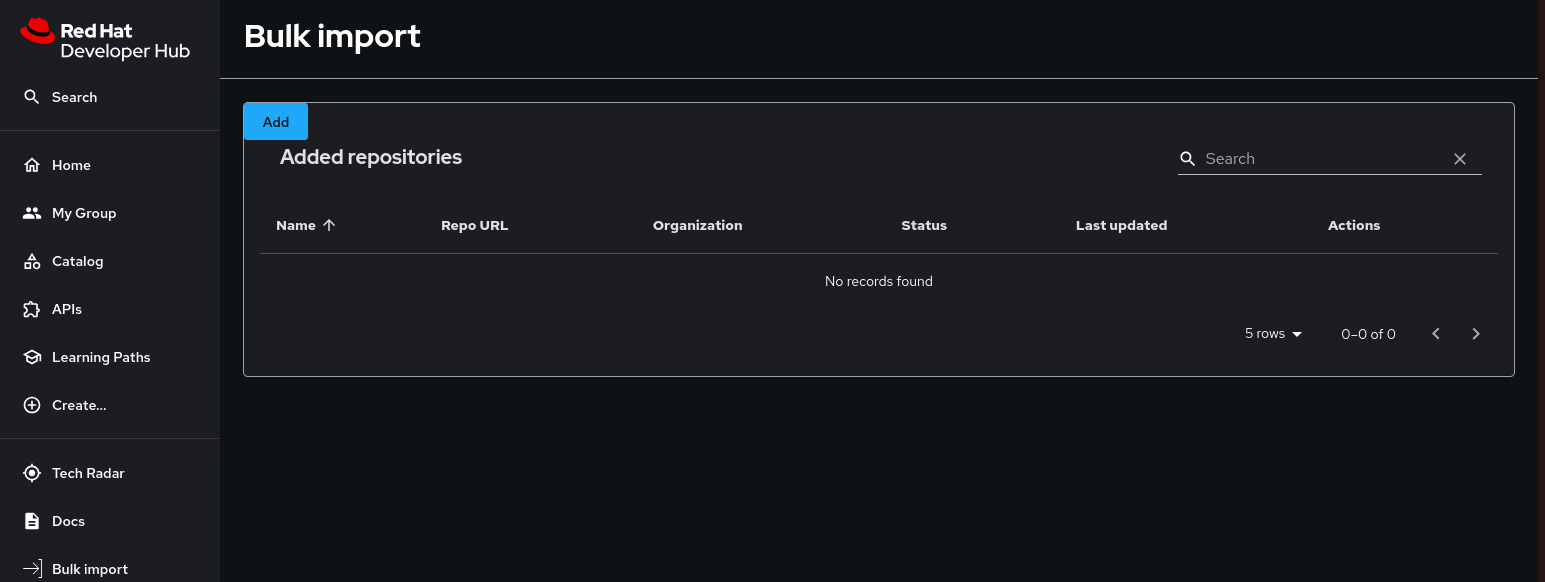The height and width of the screenshot is (582, 1545).
Task: Click the My Group people icon
Action: click(32, 213)
